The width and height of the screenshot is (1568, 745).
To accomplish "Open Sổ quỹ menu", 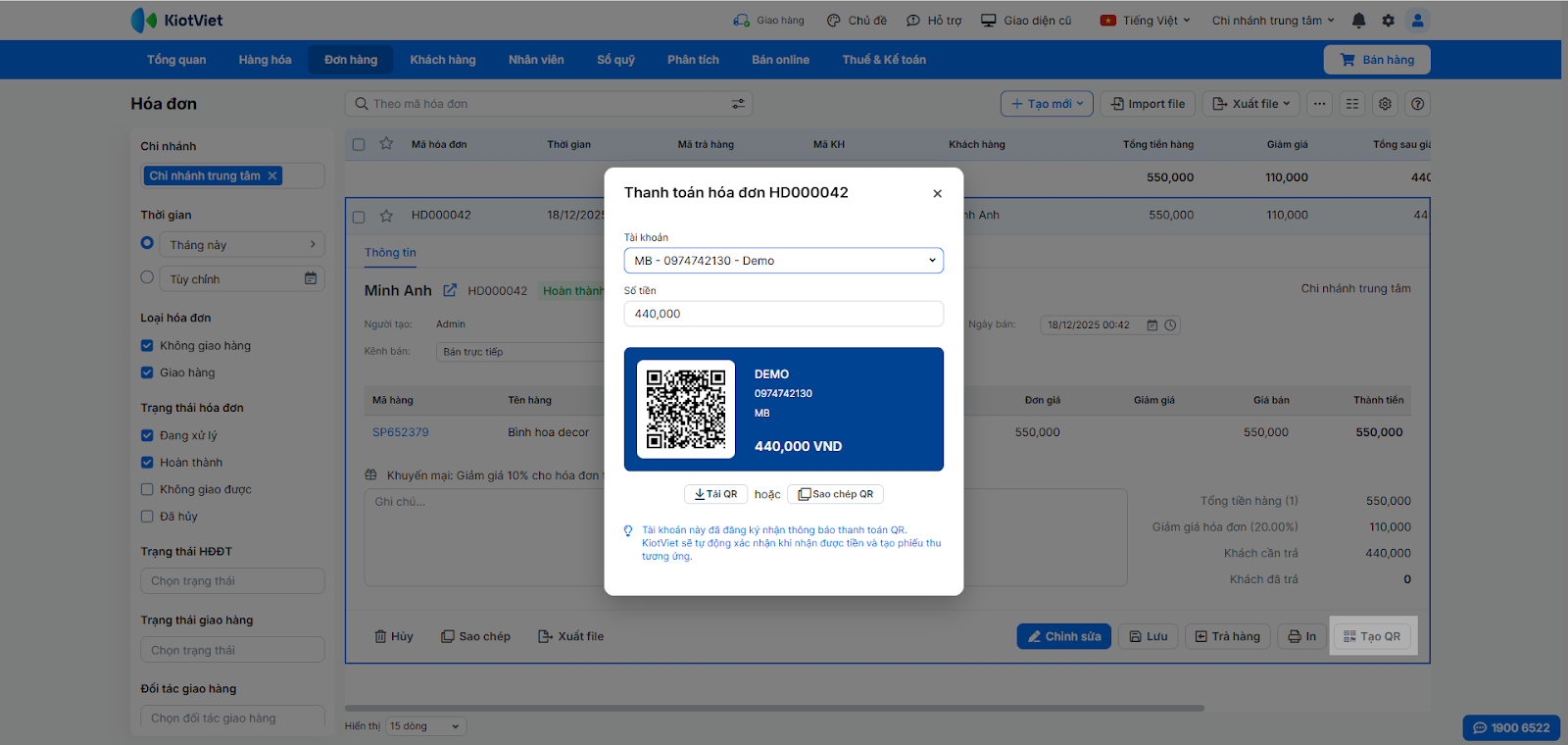I will (x=615, y=60).
